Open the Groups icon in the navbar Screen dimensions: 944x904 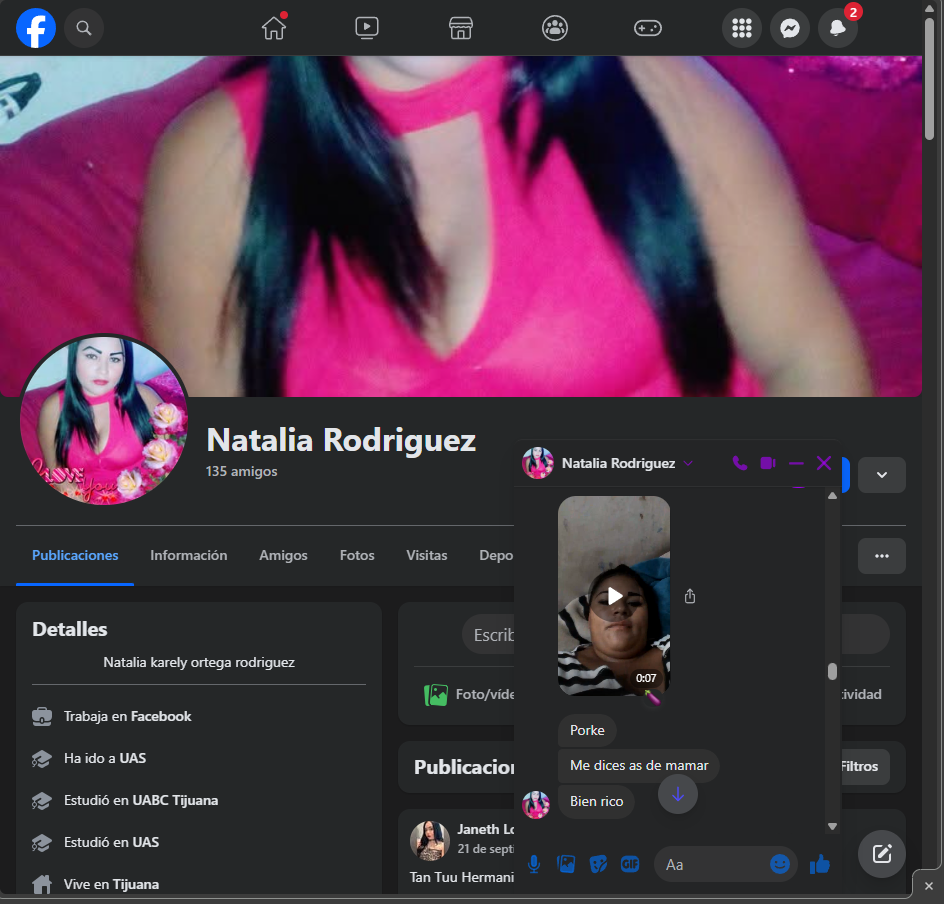[x=554, y=27]
